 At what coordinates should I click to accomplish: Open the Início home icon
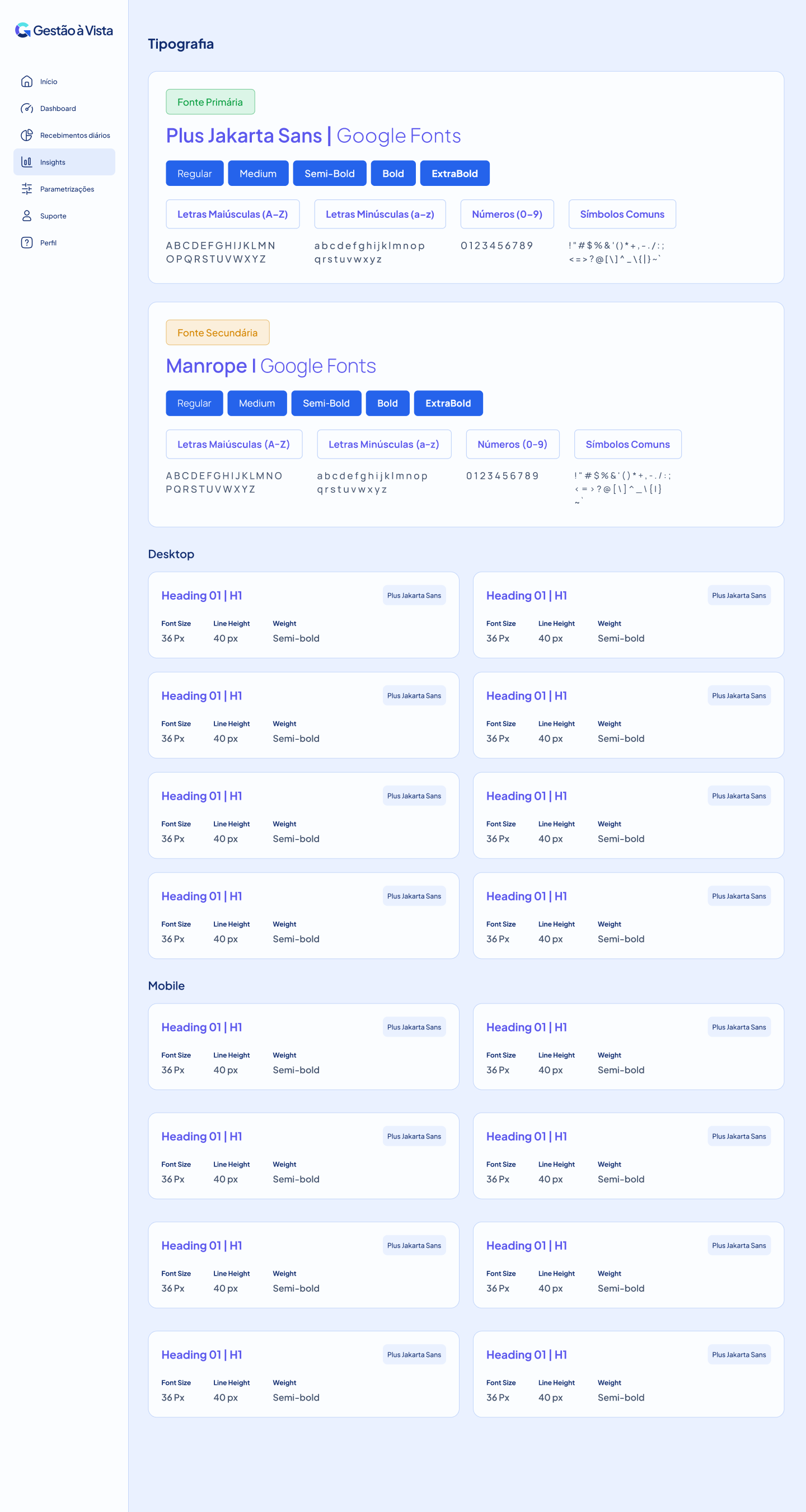(x=27, y=82)
